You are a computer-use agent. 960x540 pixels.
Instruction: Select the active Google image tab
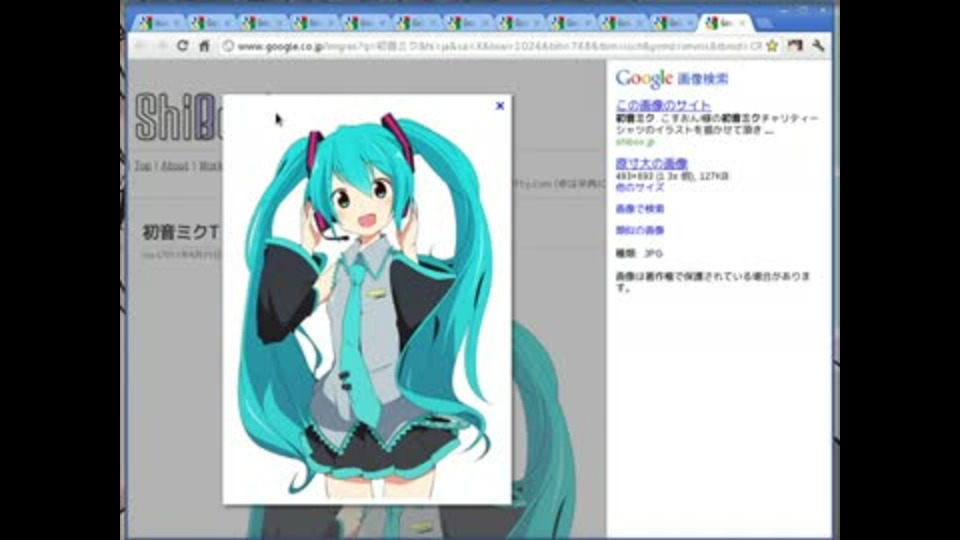tap(725, 23)
